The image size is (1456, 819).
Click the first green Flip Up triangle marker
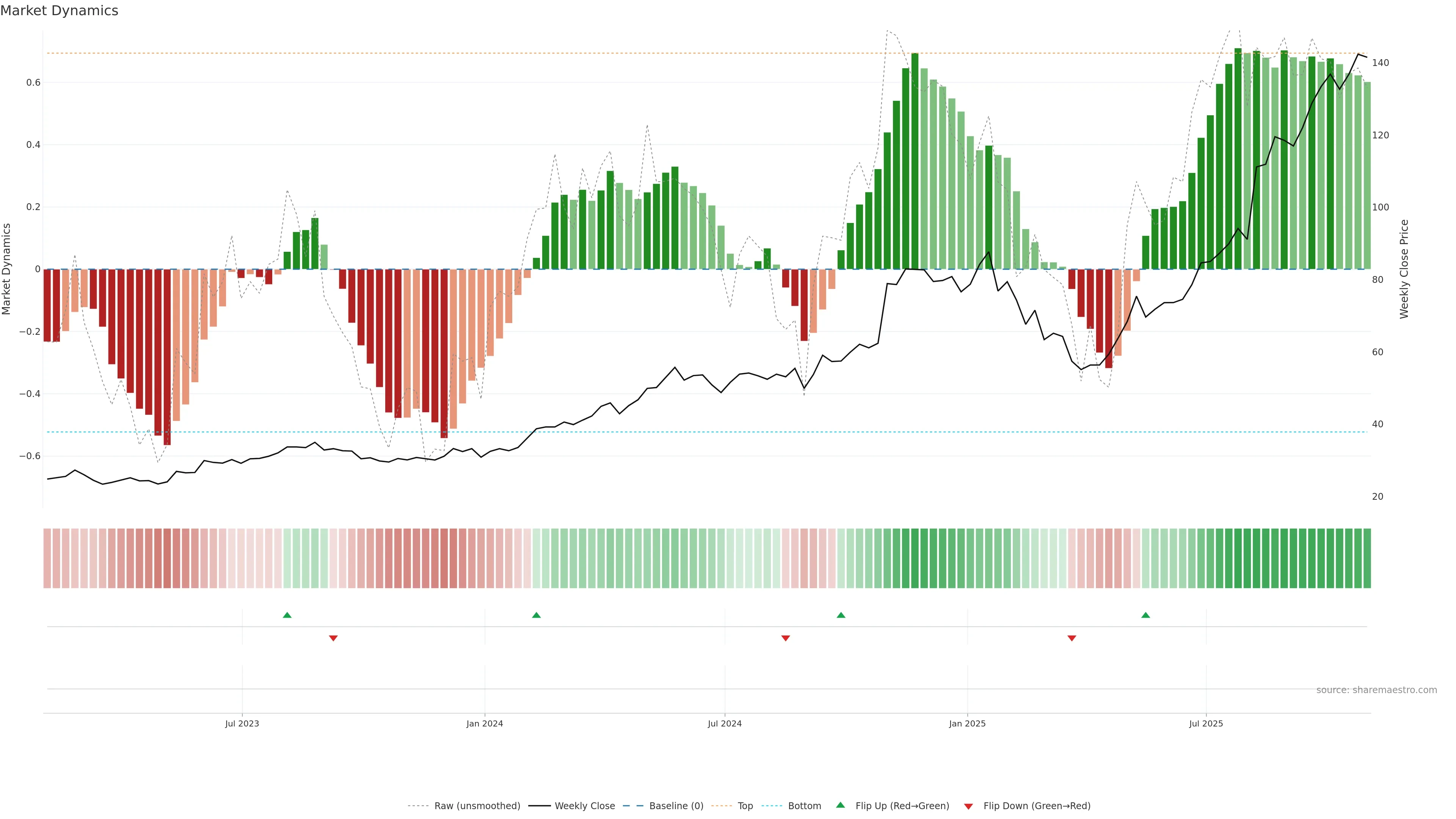point(287,615)
